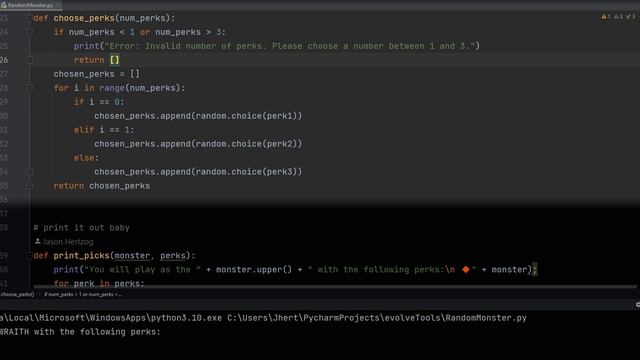
Task: Click the comment '# print it out baby'
Action: [x=82, y=228]
